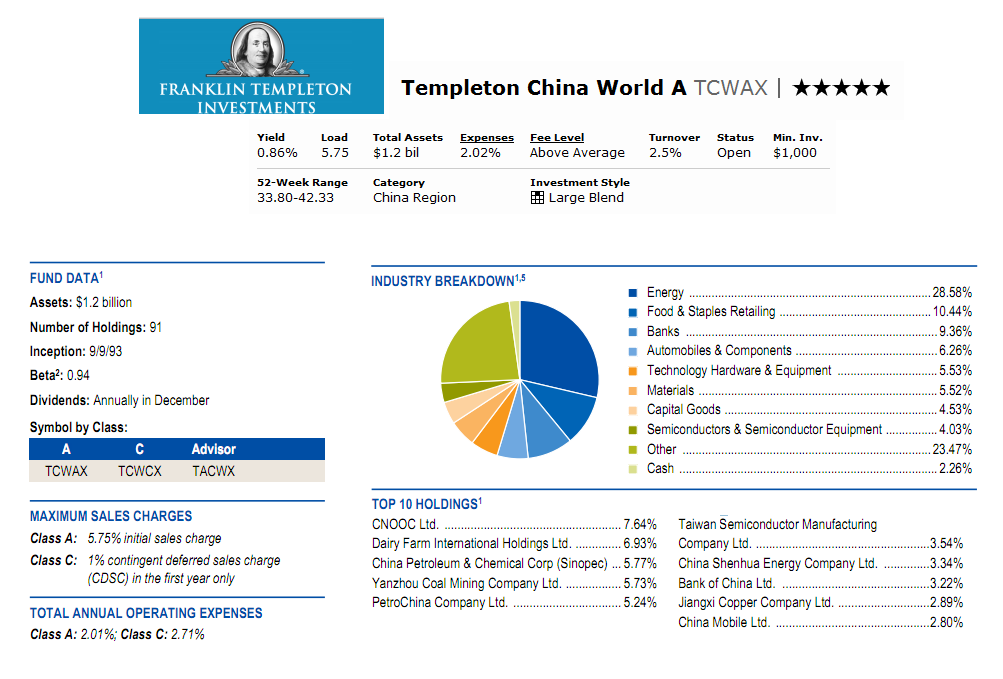Screen dimensions: 1003x679
Task: Click the Large Blend investment style grid icon
Action: coord(538,197)
